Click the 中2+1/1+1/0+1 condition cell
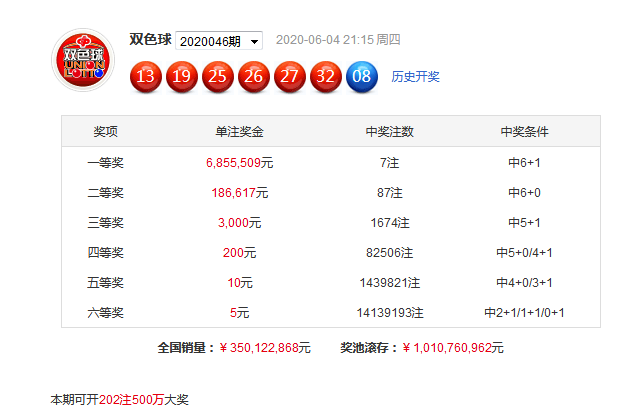 click(x=524, y=313)
